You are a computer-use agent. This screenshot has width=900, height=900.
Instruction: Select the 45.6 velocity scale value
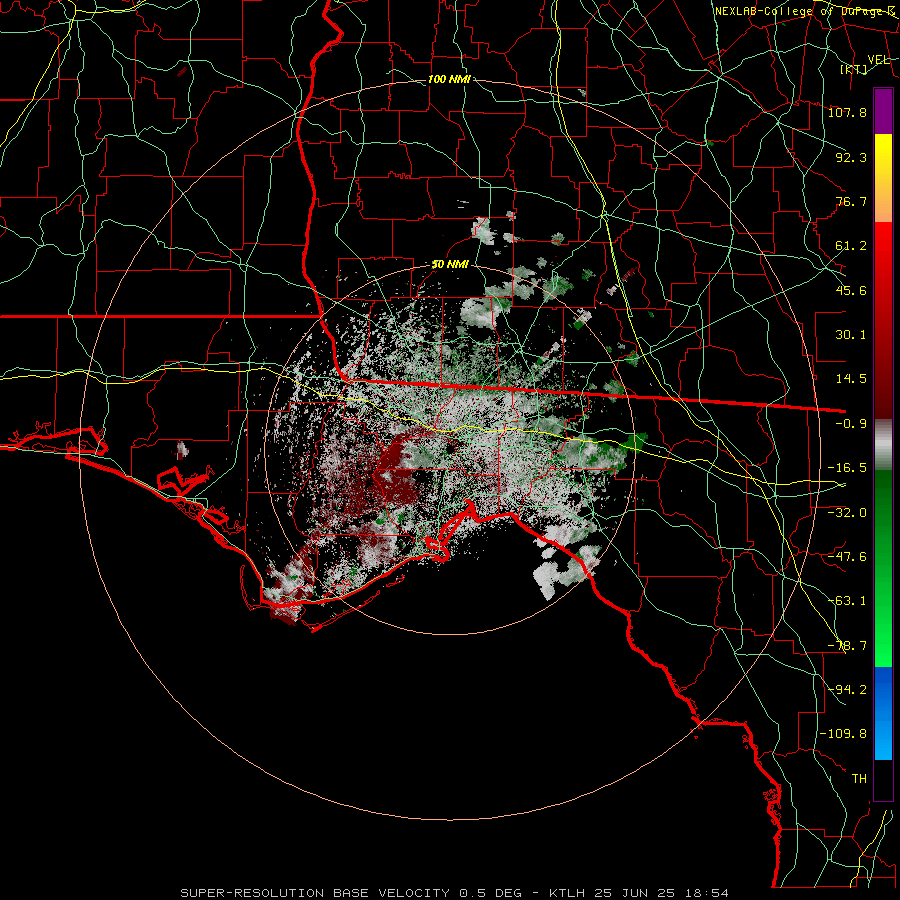851,290
